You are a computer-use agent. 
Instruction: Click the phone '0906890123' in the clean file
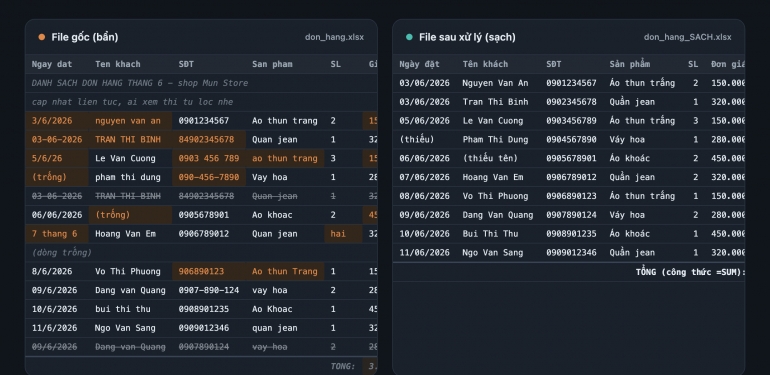coord(571,196)
